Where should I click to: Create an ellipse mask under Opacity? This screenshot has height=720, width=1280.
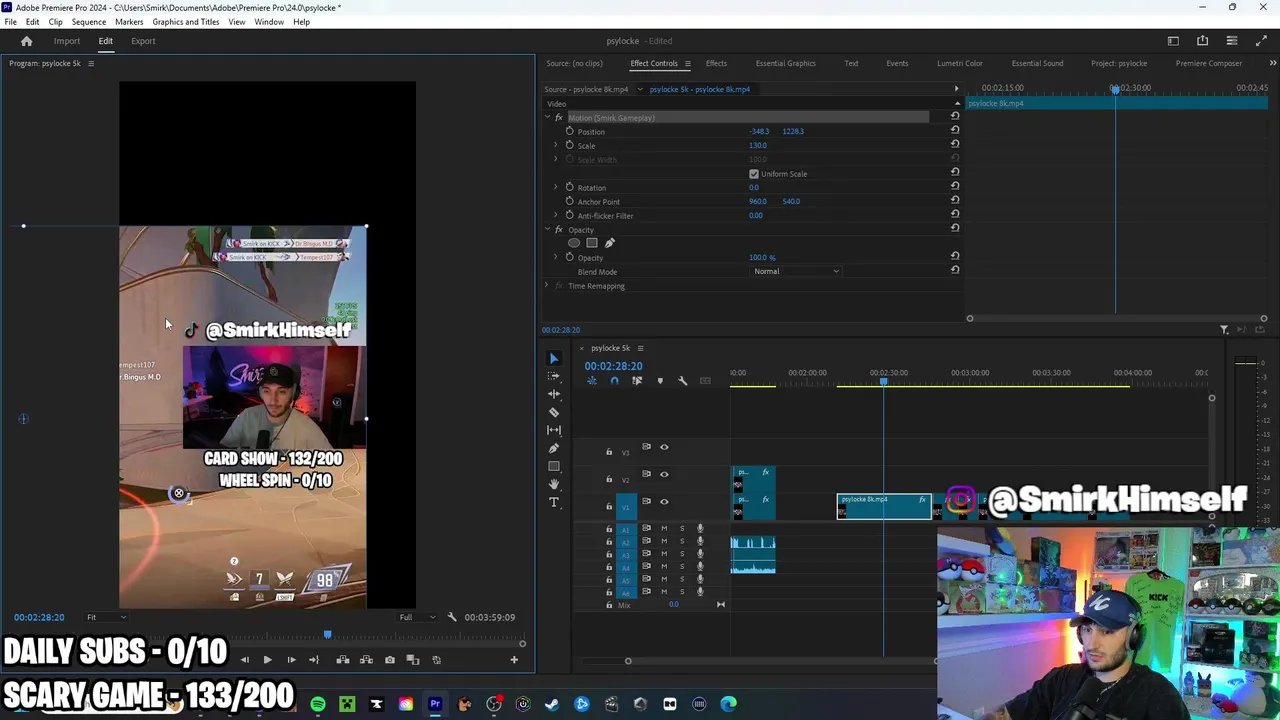pyautogui.click(x=574, y=243)
